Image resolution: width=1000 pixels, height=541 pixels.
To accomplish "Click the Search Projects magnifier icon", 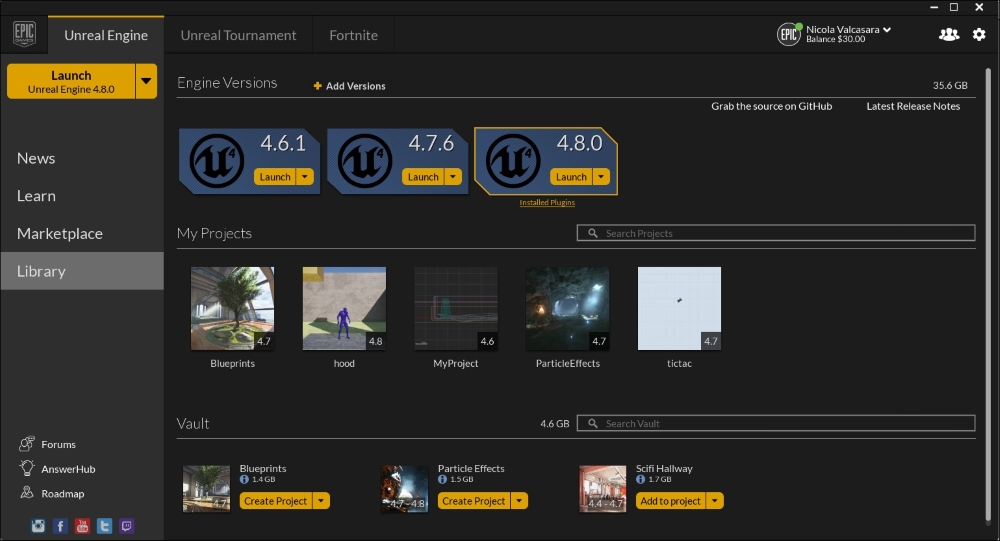I will (592, 233).
